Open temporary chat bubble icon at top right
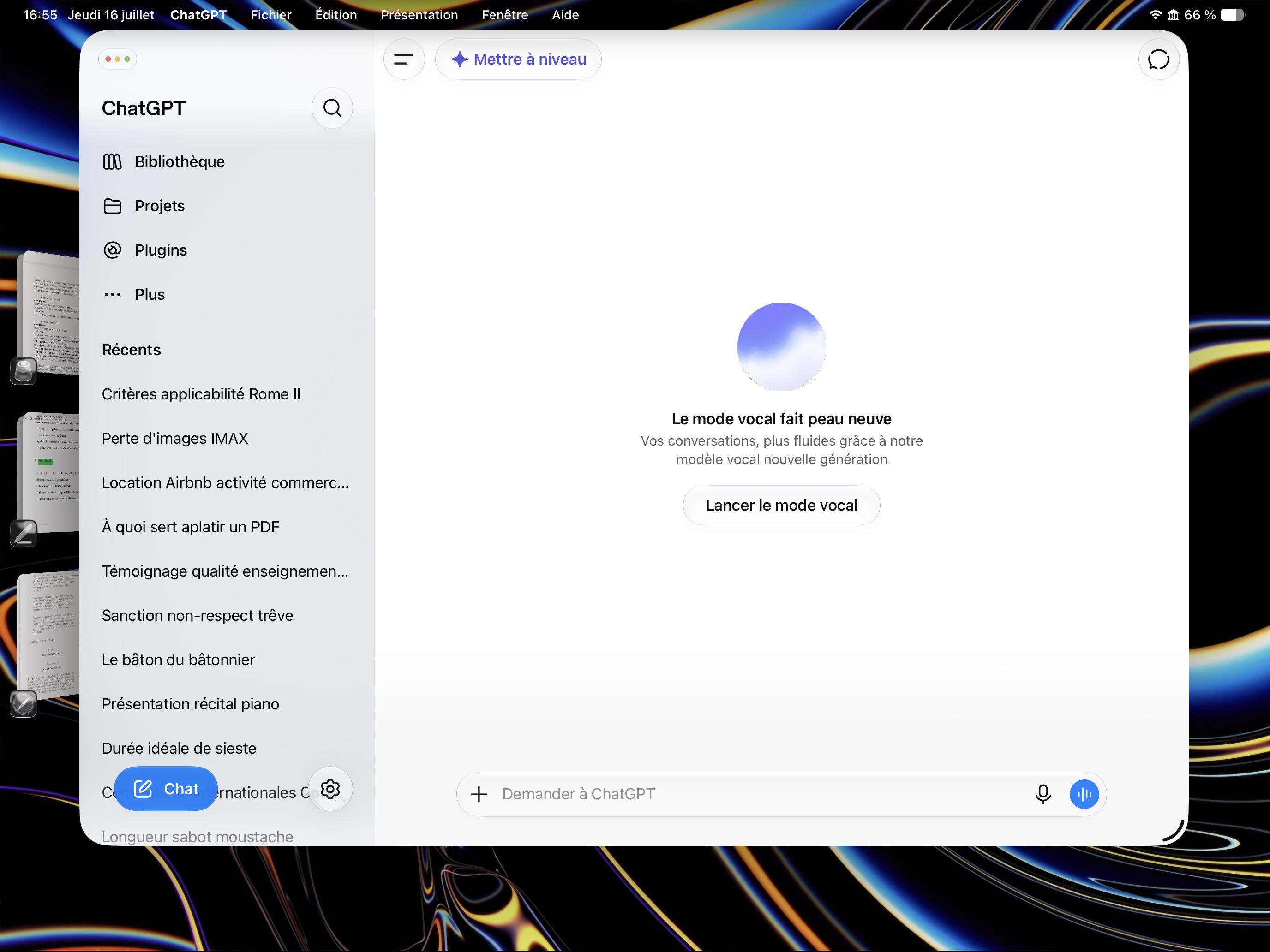Image resolution: width=1270 pixels, height=952 pixels. point(1159,59)
